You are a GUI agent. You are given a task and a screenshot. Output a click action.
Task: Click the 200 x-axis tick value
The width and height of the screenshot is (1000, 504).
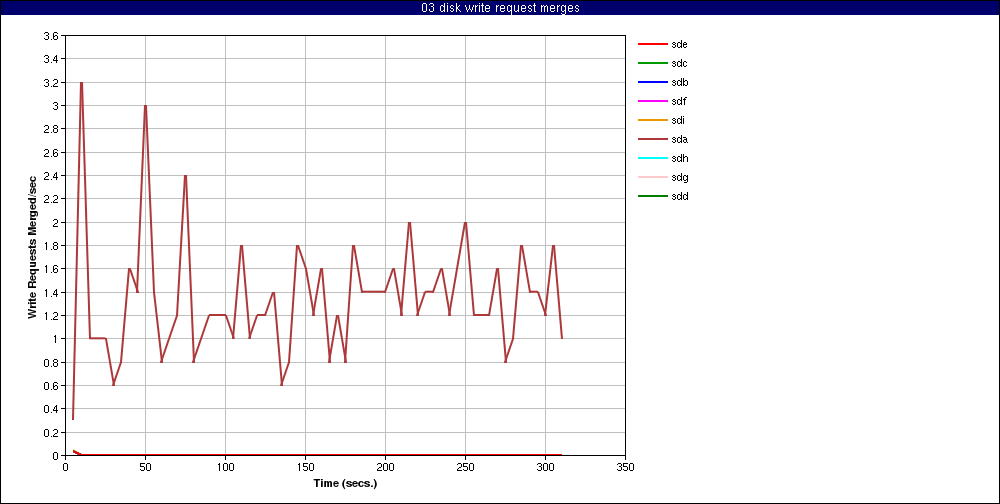(x=385, y=467)
